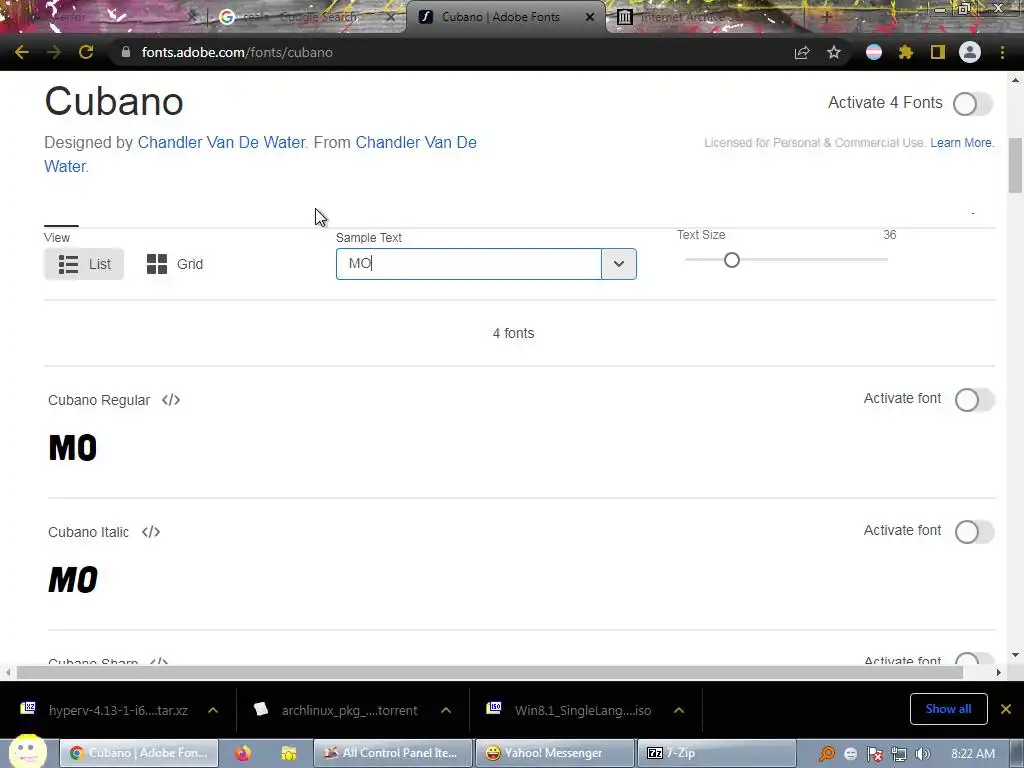Open the Start menu smiley button

(x=27, y=752)
